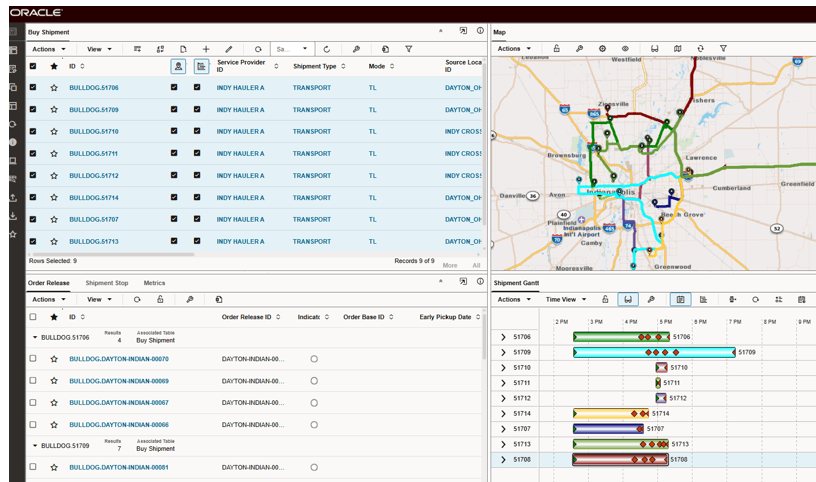Click the filter funnel icon in Buy Shipment toolbar
This screenshot has height=482, width=816.
(408, 48)
